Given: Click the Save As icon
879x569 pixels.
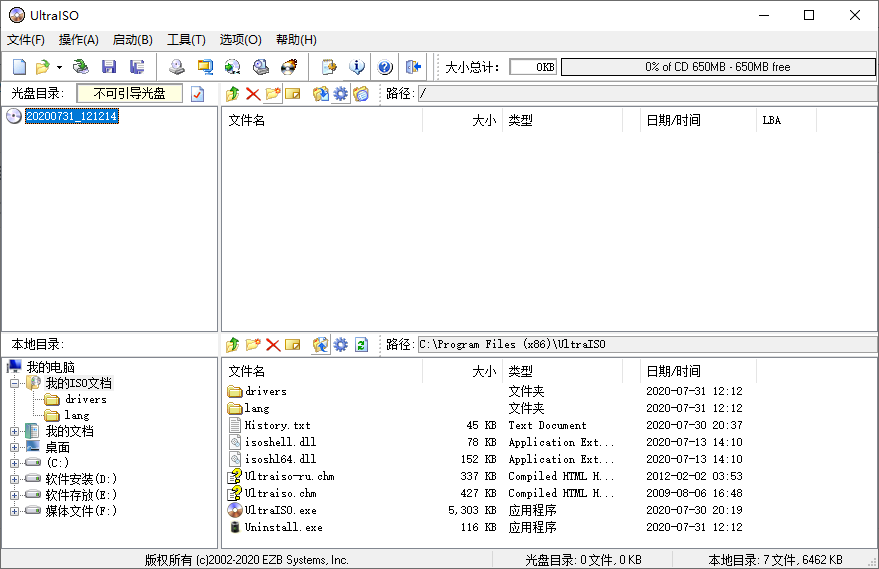Looking at the screenshot, I should (x=137, y=67).
